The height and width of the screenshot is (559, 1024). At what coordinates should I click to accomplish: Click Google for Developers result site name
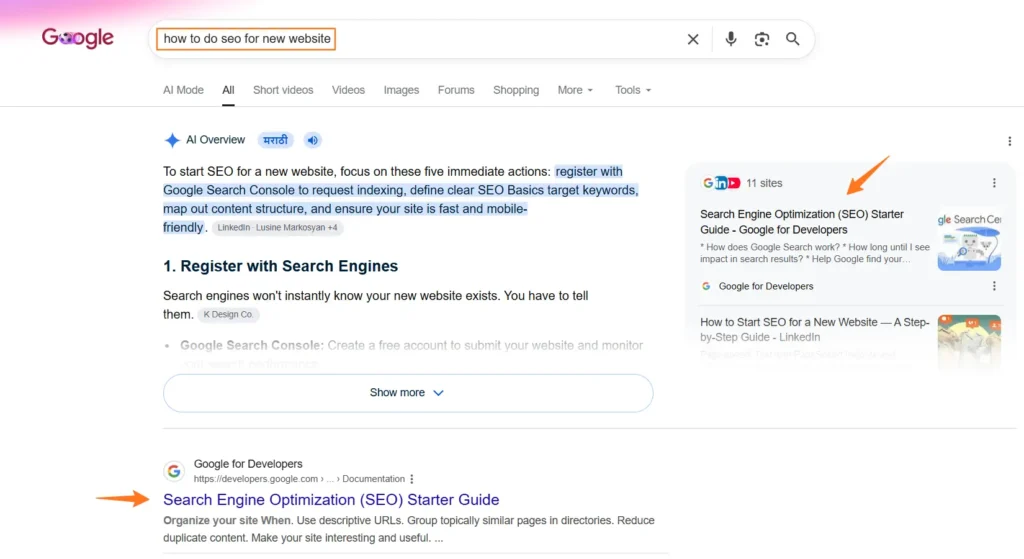click(248, 464)
